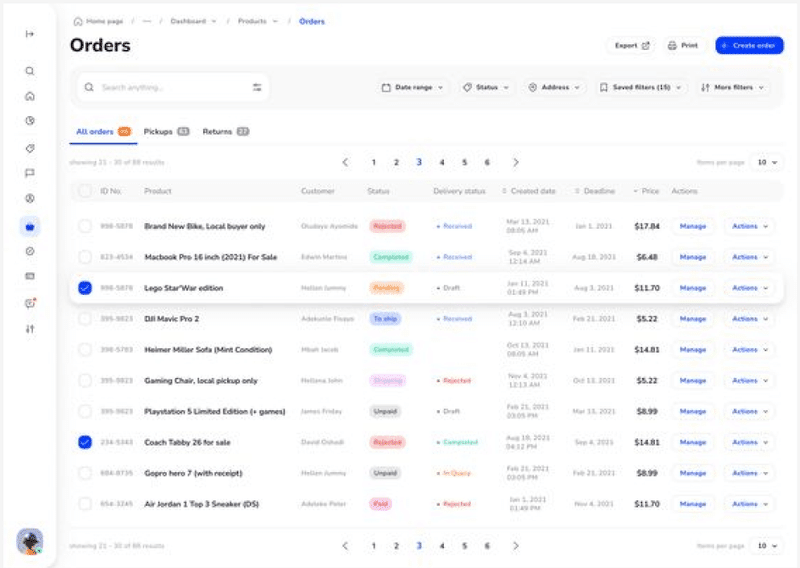Open search from the sidebar magnifier icon

tap(30, 71)
